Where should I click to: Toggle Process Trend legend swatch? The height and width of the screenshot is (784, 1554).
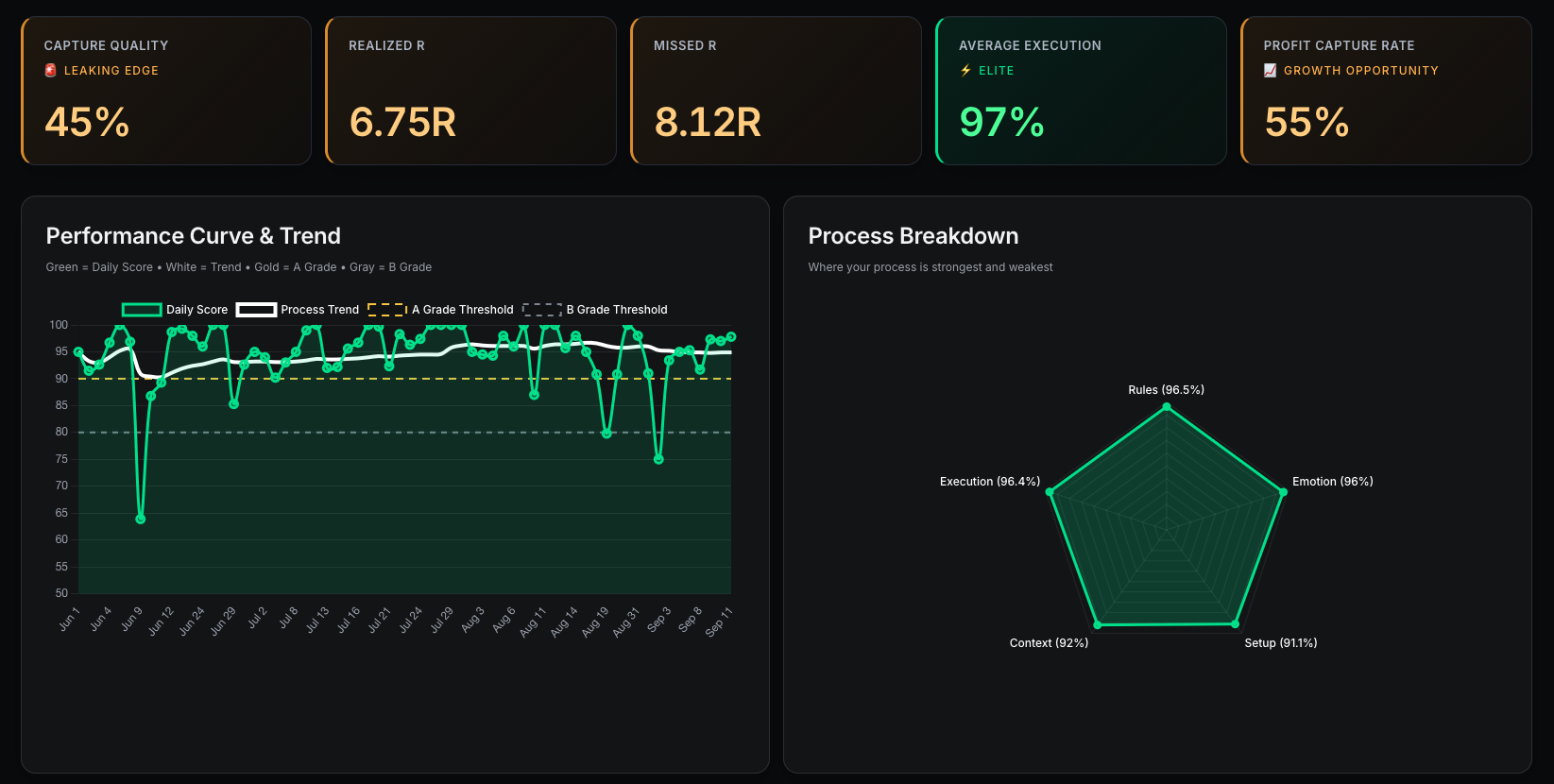[x=256, y=310]
